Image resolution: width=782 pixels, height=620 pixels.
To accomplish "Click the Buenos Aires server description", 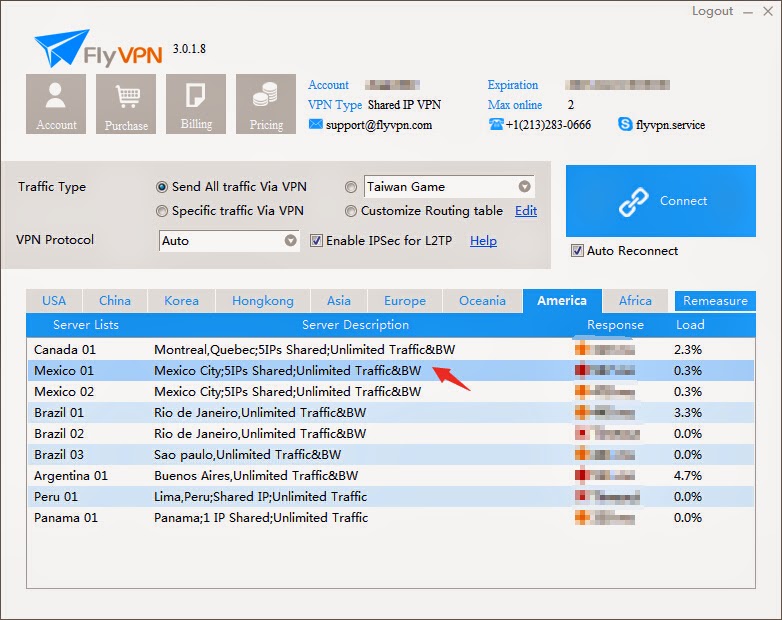I will (x=256, y=476).
